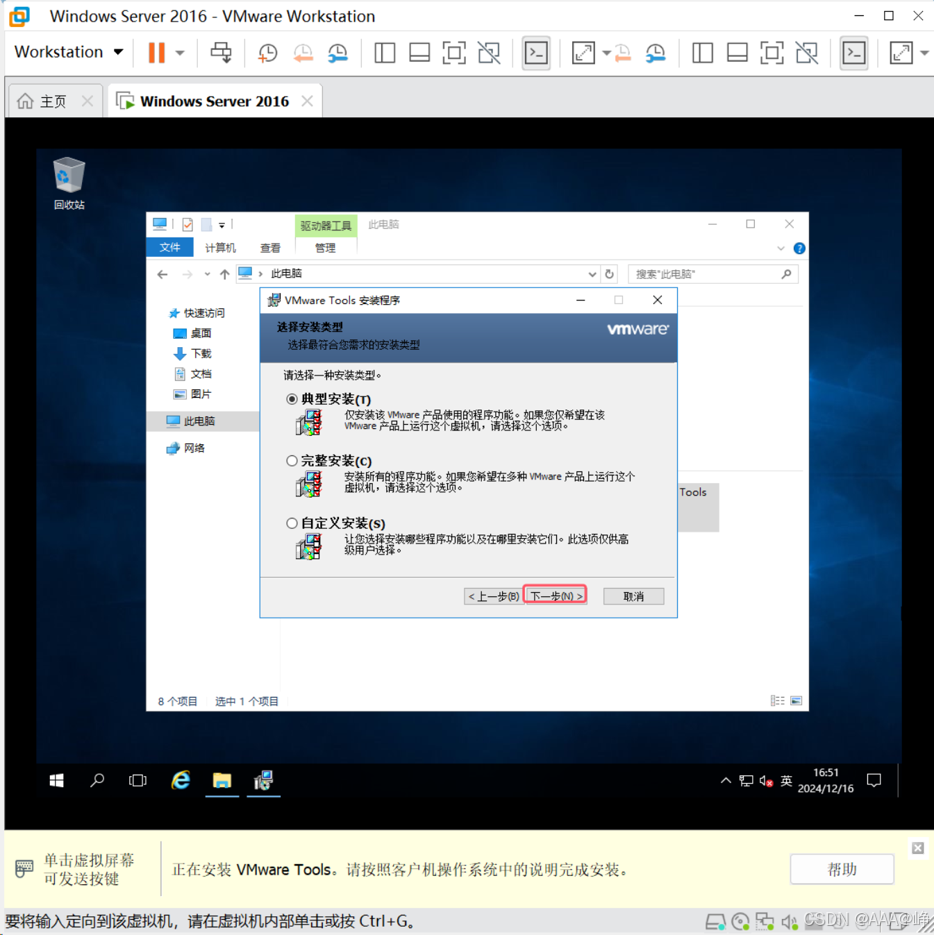Select the 回收站 Recycle Bin desktop icon

tap(69, 183)
